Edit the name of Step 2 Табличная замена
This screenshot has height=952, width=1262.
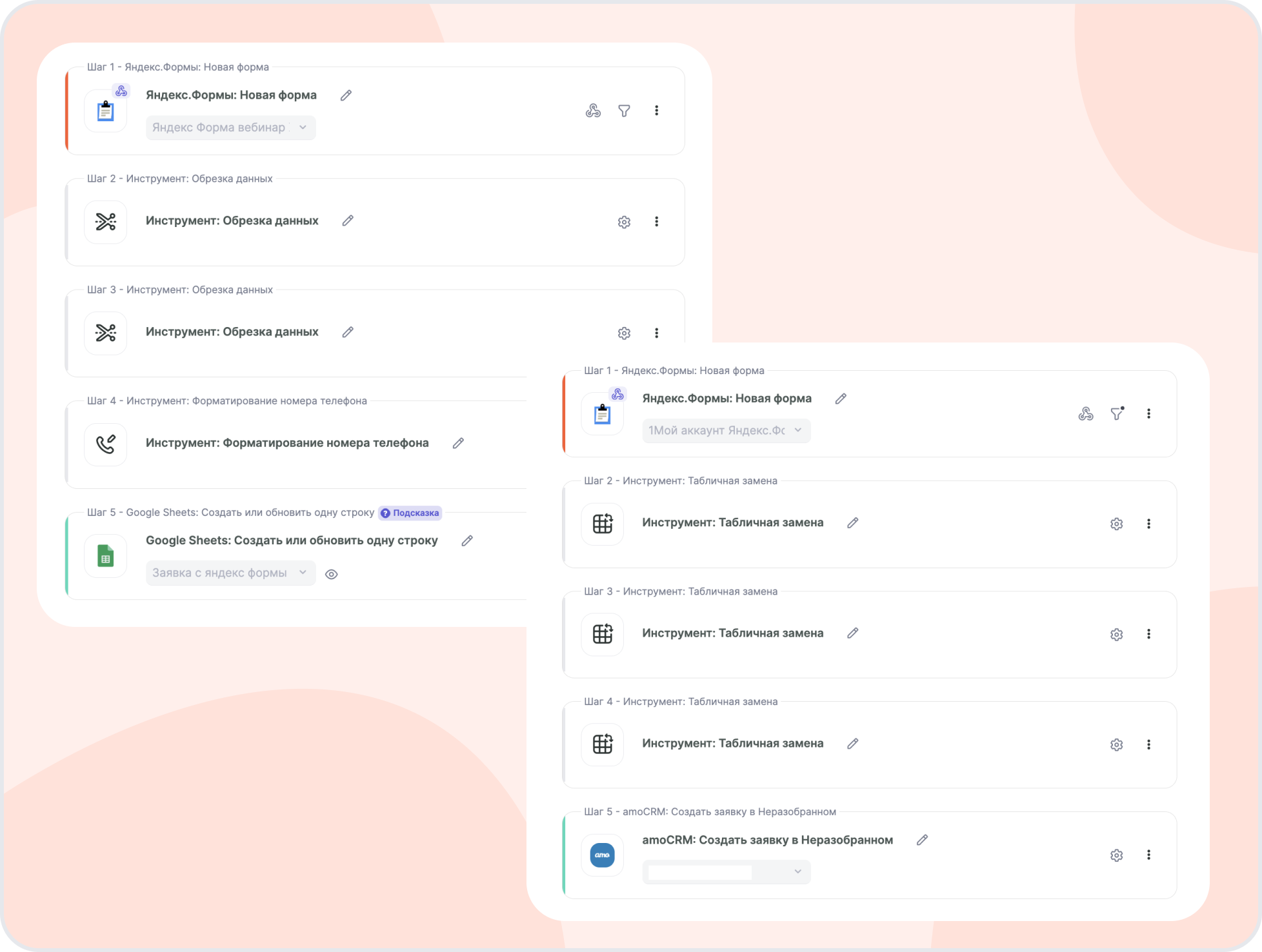(853, 523)
